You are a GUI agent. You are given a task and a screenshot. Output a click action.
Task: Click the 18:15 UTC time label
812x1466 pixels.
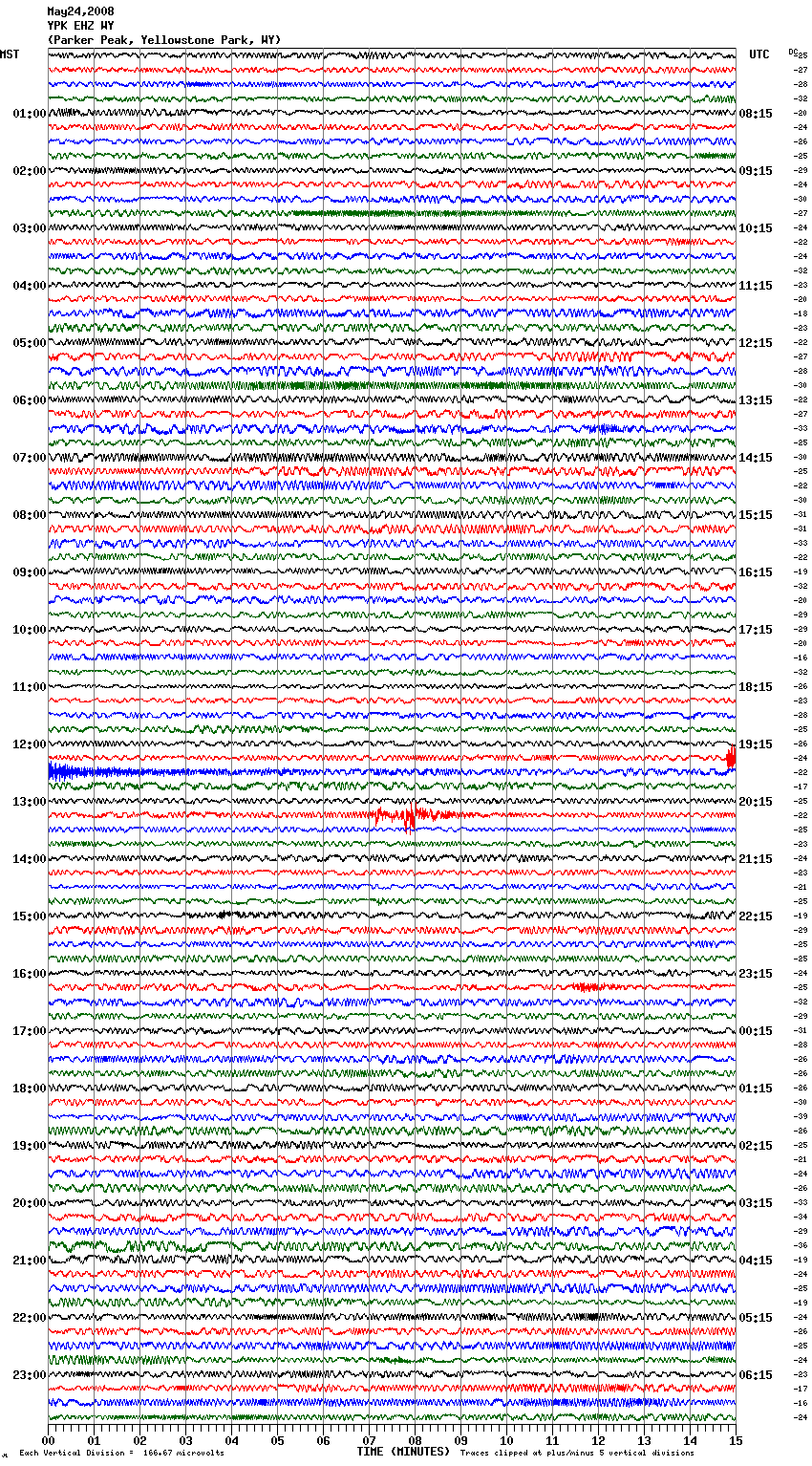(x=756, y=687)
